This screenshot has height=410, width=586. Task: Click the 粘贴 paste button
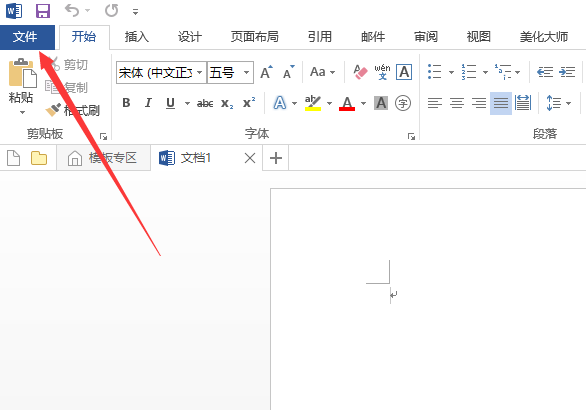pos(21,87)
